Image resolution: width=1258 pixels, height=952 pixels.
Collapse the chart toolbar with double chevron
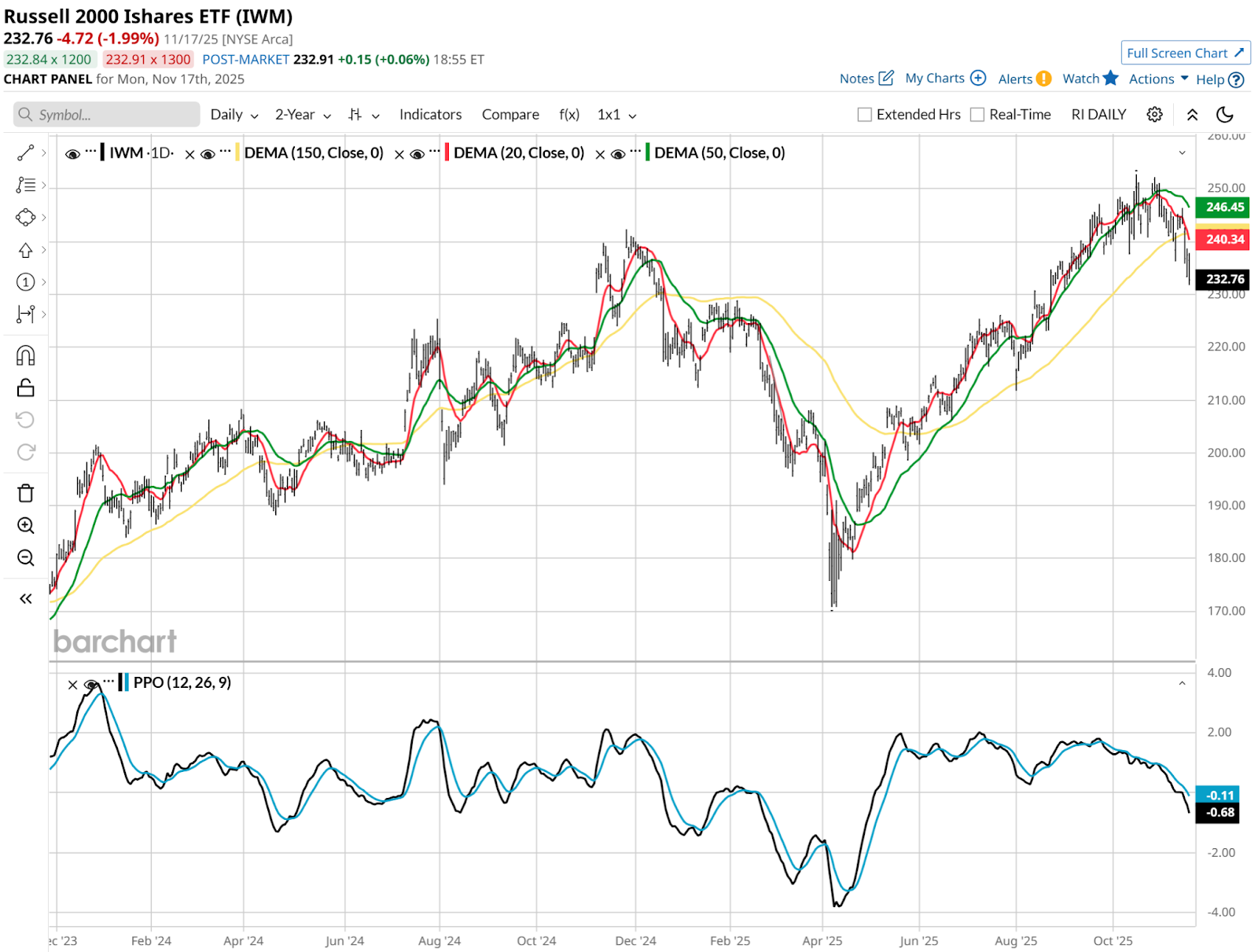1192,115
